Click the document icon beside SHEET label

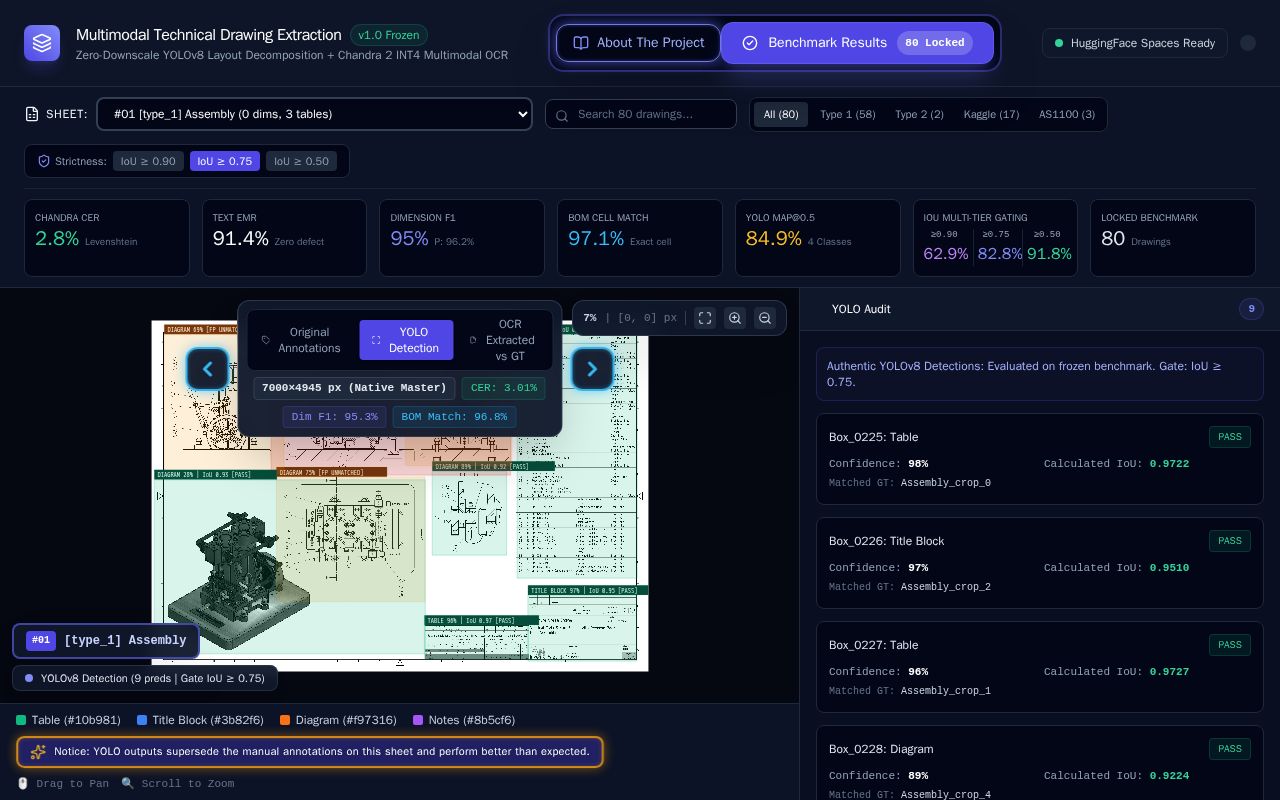pyautogui.click(x=32, y=114)
